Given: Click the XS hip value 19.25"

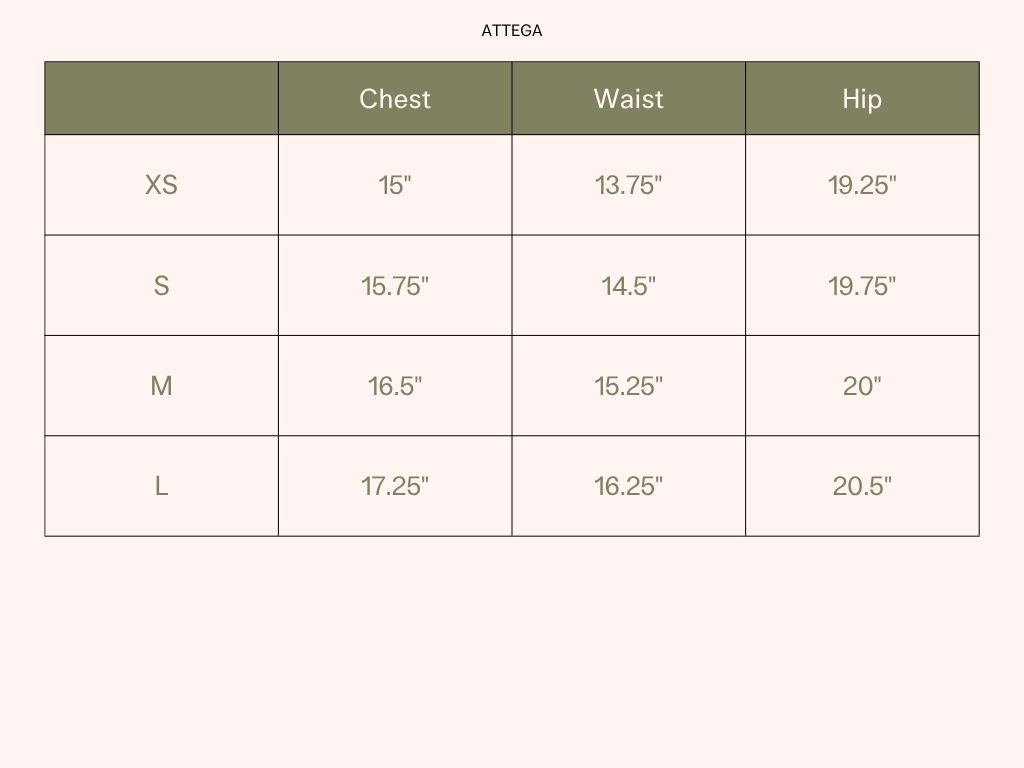Looking at the screenshot, I should [862, 185].
